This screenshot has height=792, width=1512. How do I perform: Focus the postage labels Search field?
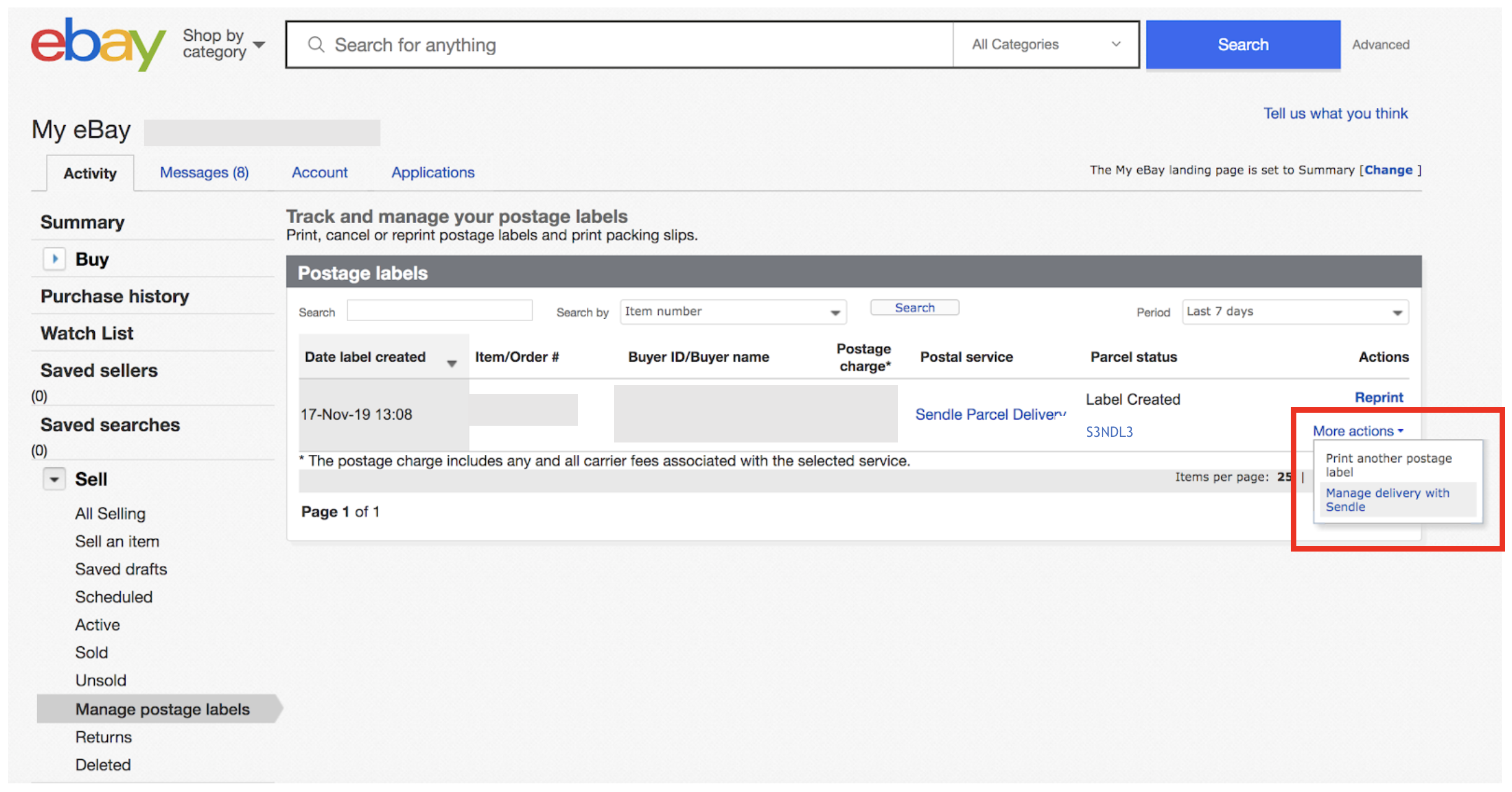click(440, 310)
